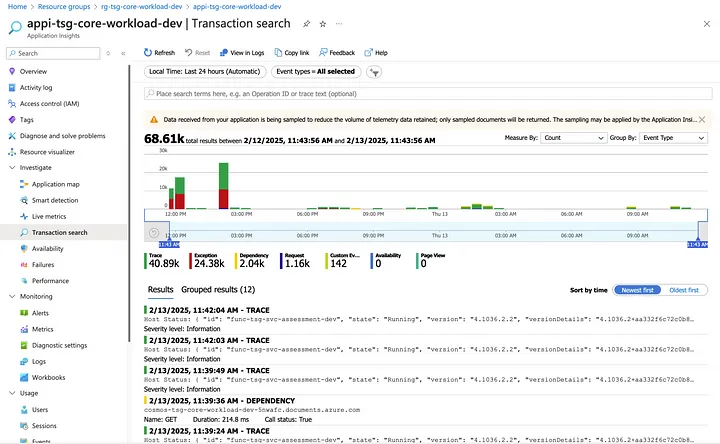This screenshot has height=444, width=720.
Task: Click the Refresh toolbar icon
Action: pyautogui.click(x=147, y=53)
